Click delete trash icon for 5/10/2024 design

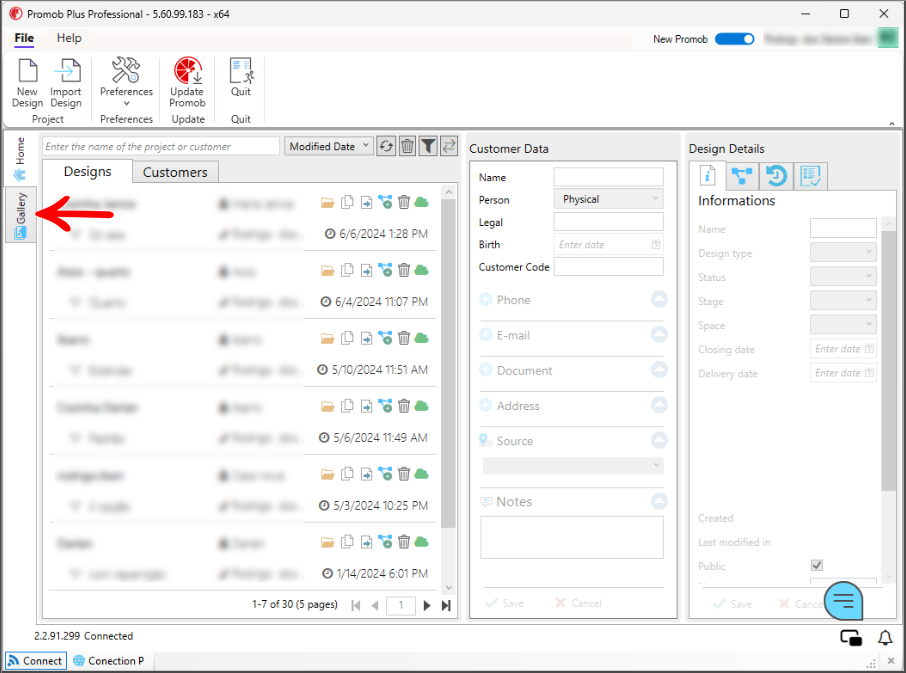tap(404, 338)
